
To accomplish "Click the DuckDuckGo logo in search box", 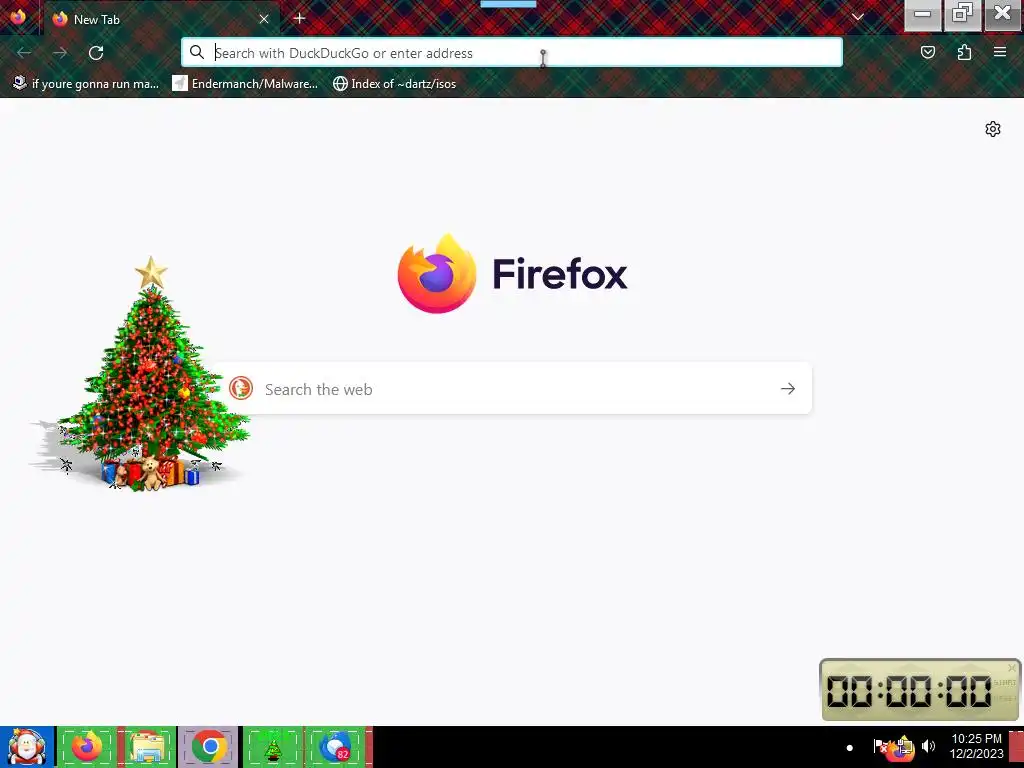I will [x=241, y=389].
